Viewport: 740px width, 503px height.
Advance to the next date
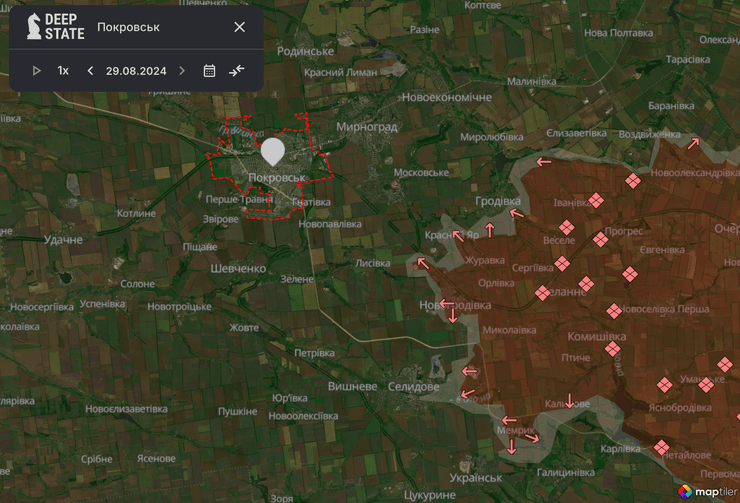pyautogui.click(x=181, y=71)
